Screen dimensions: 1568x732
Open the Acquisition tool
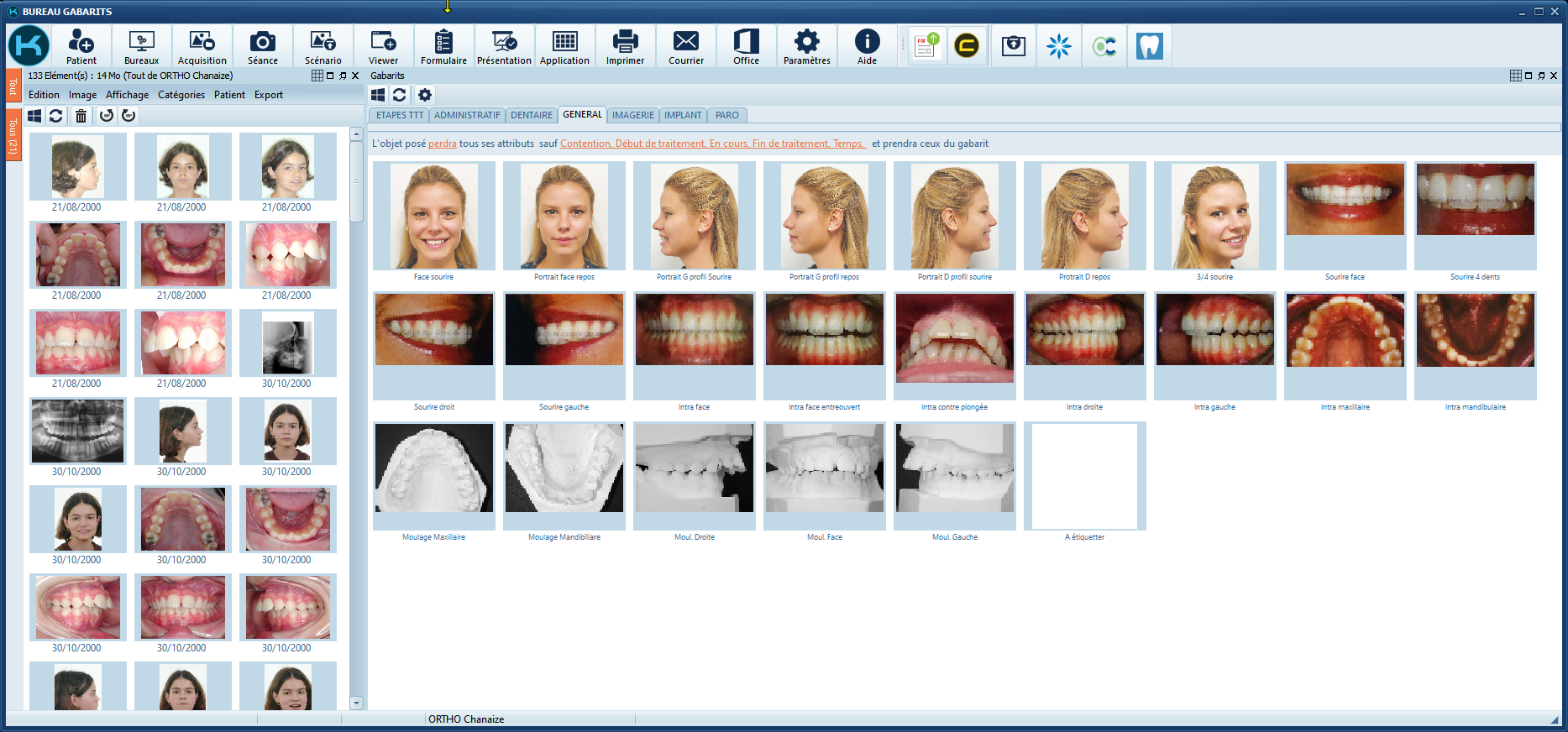202,46
